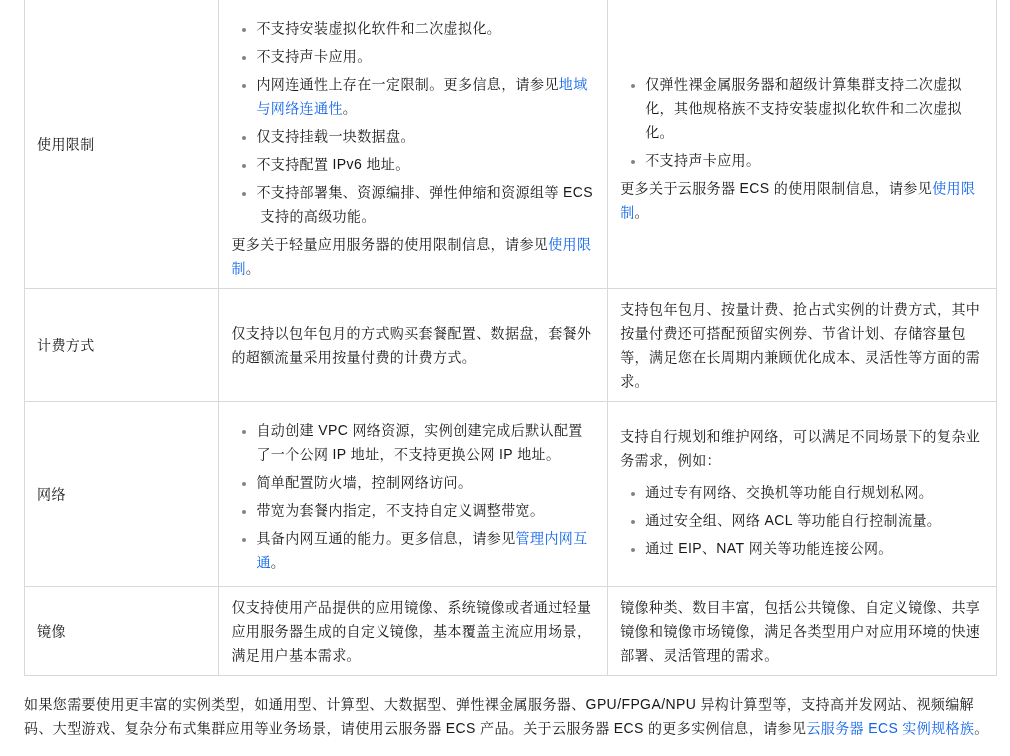Viewport: 1010px width, 756px height.
Task: Click text 仅支持使用产品提供的应用镜像
Action: click(411, 631)
